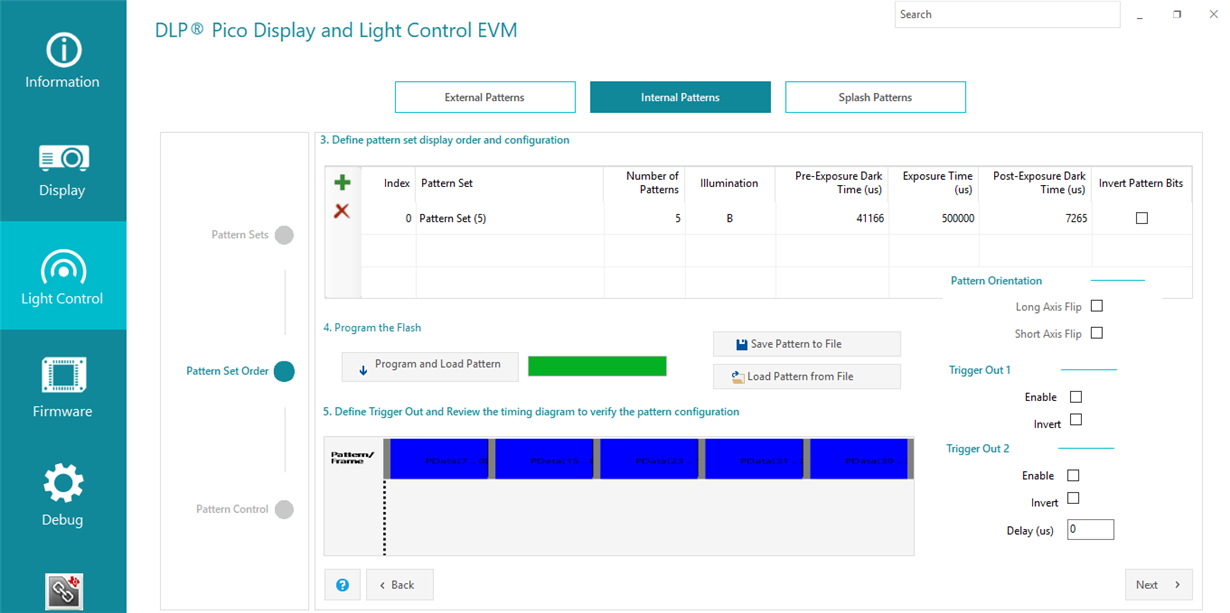Click the Pattern Sets step circle
Viewport: 1230px width, 613px height.
(284, 235)
